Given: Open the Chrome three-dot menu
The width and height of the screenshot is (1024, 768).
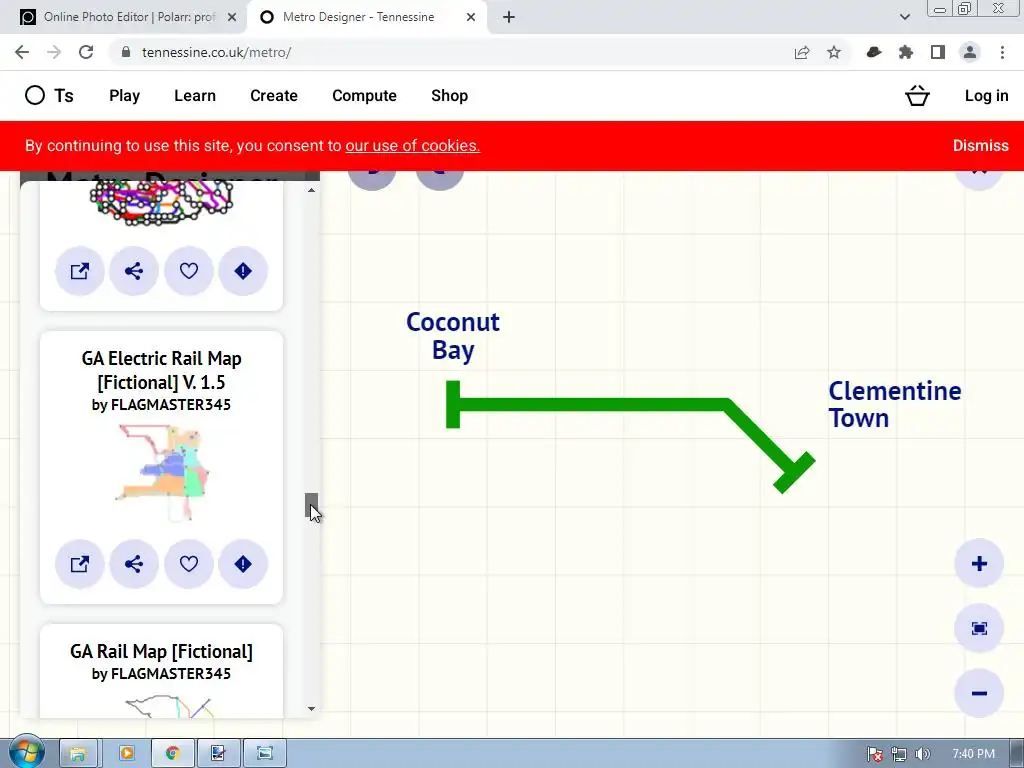Looking at the screenshot, I should (x=1002, y=52).
